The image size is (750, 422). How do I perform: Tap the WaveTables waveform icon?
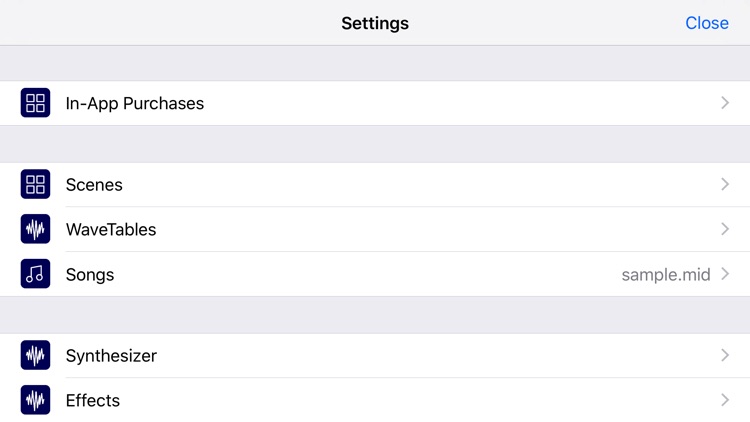tap(35, 229)
